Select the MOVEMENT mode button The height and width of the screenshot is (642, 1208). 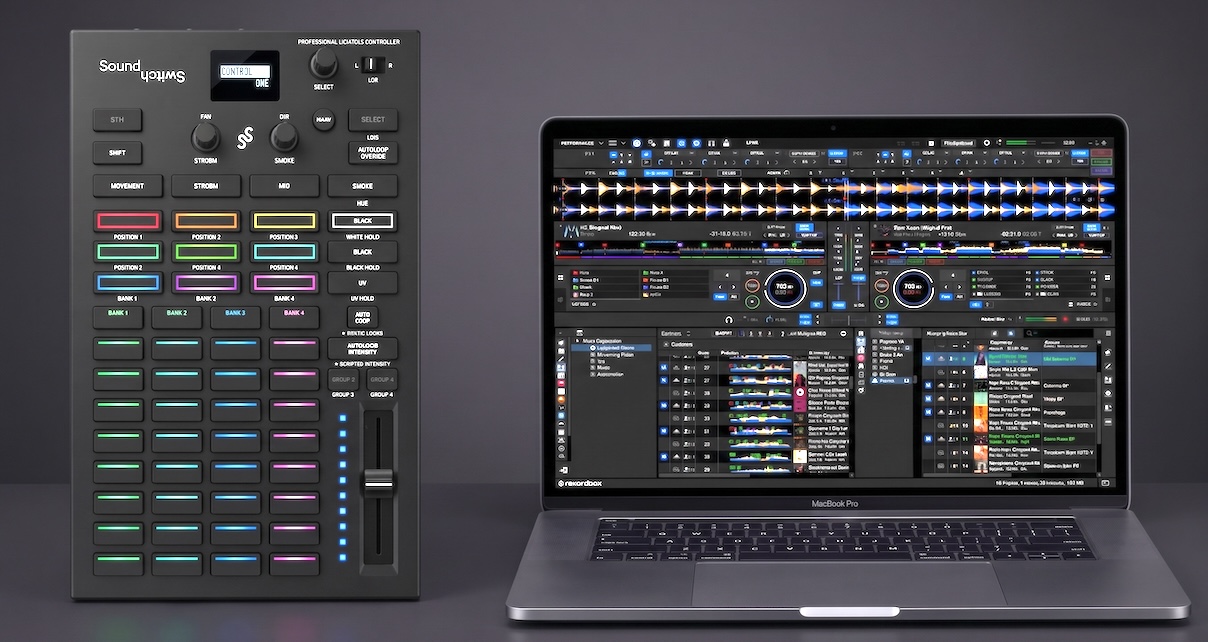(127, 186)
